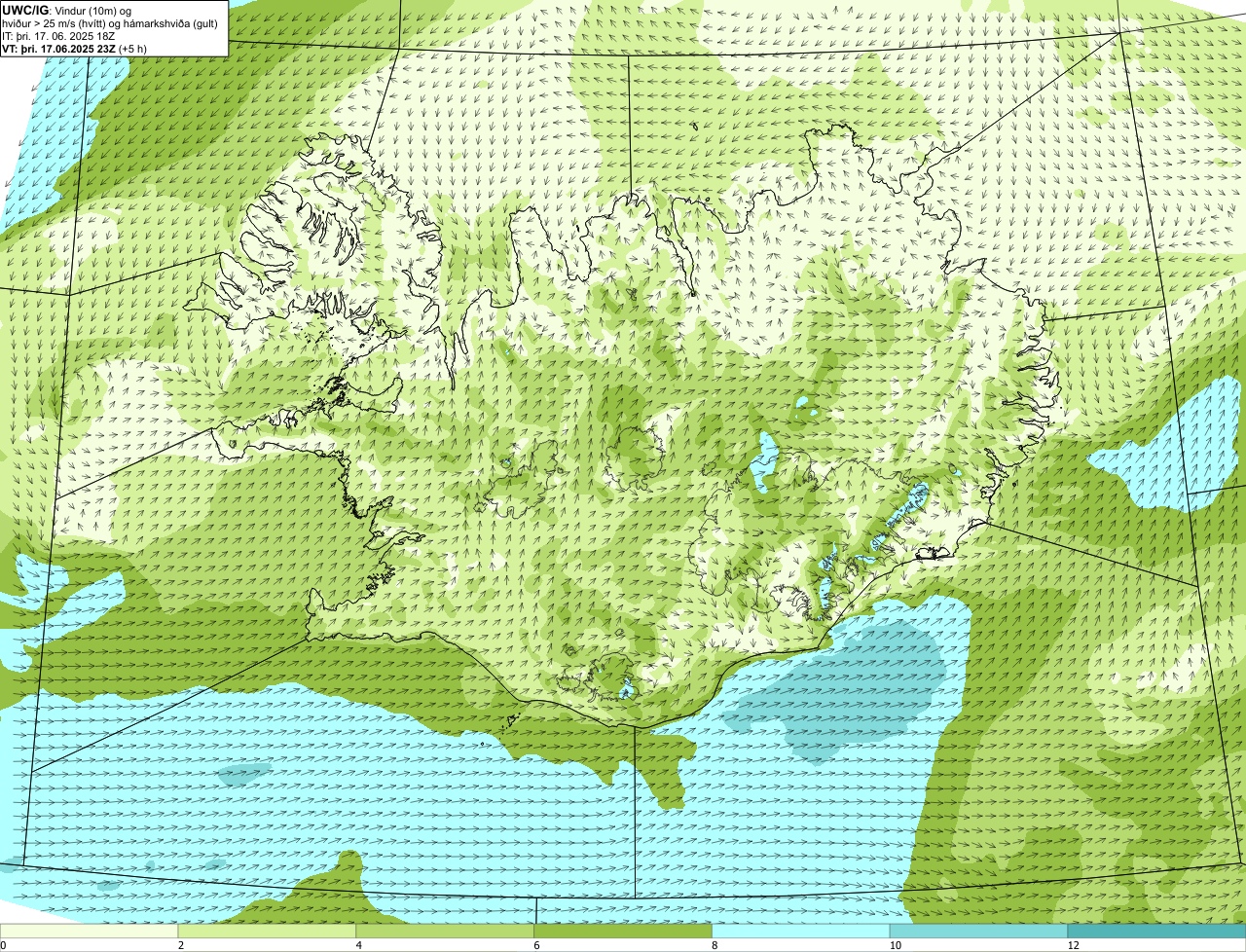Click the pale yellow 0–2 m/s legend swatch
The image size is (1246, 952).
[90, 932]
